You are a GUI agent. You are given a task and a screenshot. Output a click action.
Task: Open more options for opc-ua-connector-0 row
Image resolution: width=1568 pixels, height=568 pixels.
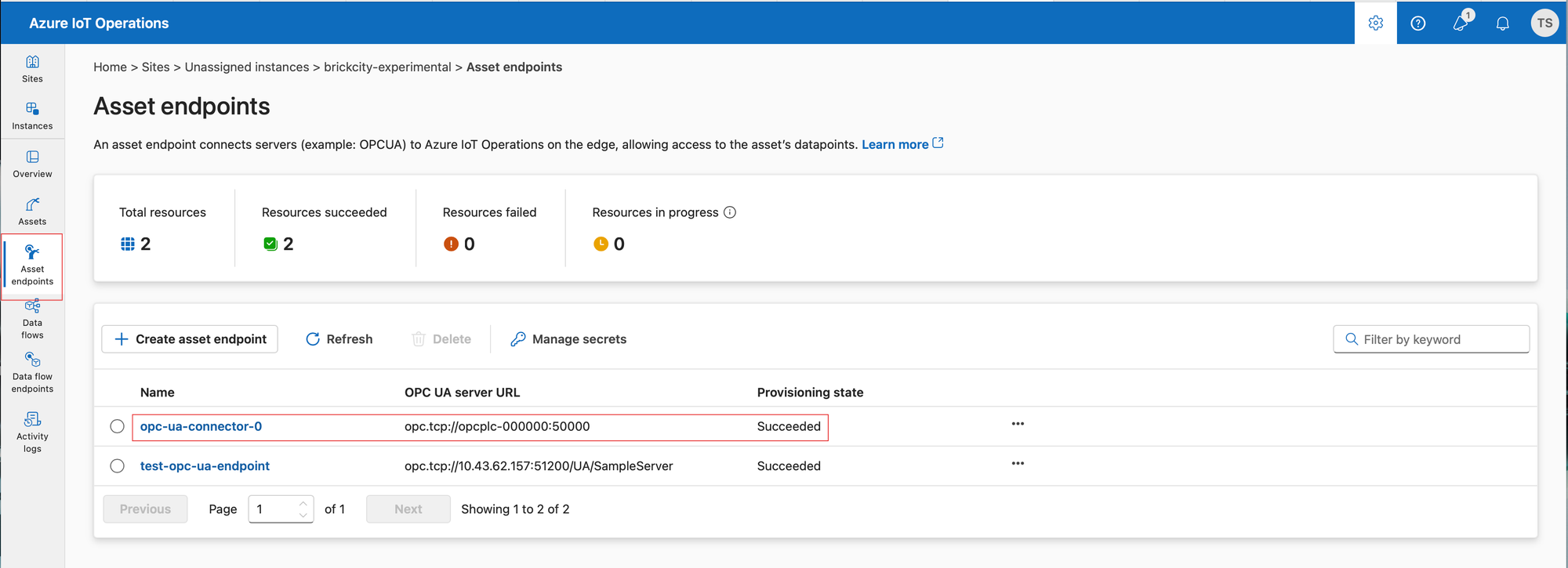pyautogui.click(x=1018, y=424)
